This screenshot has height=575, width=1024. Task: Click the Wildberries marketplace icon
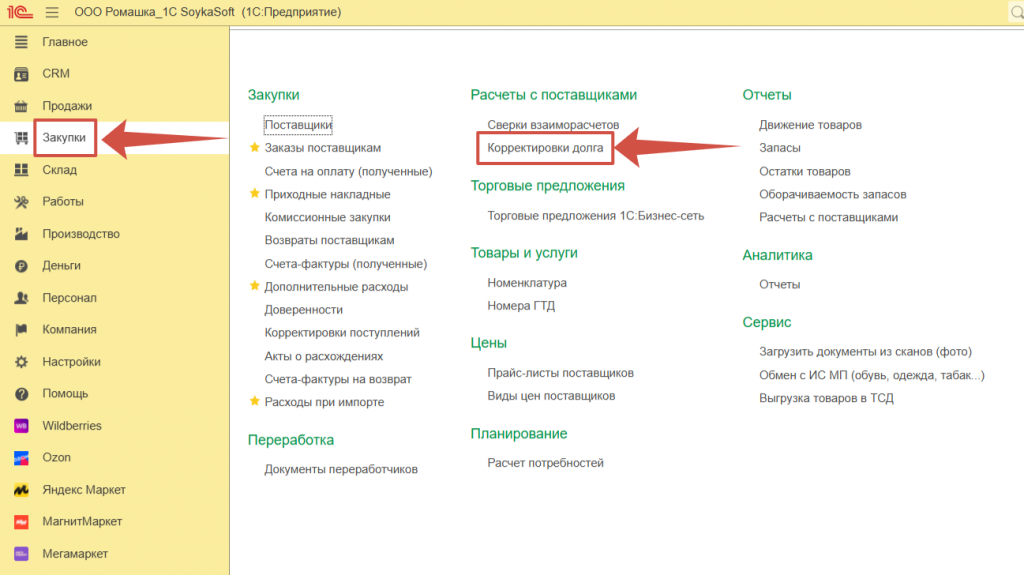(21, 426)
